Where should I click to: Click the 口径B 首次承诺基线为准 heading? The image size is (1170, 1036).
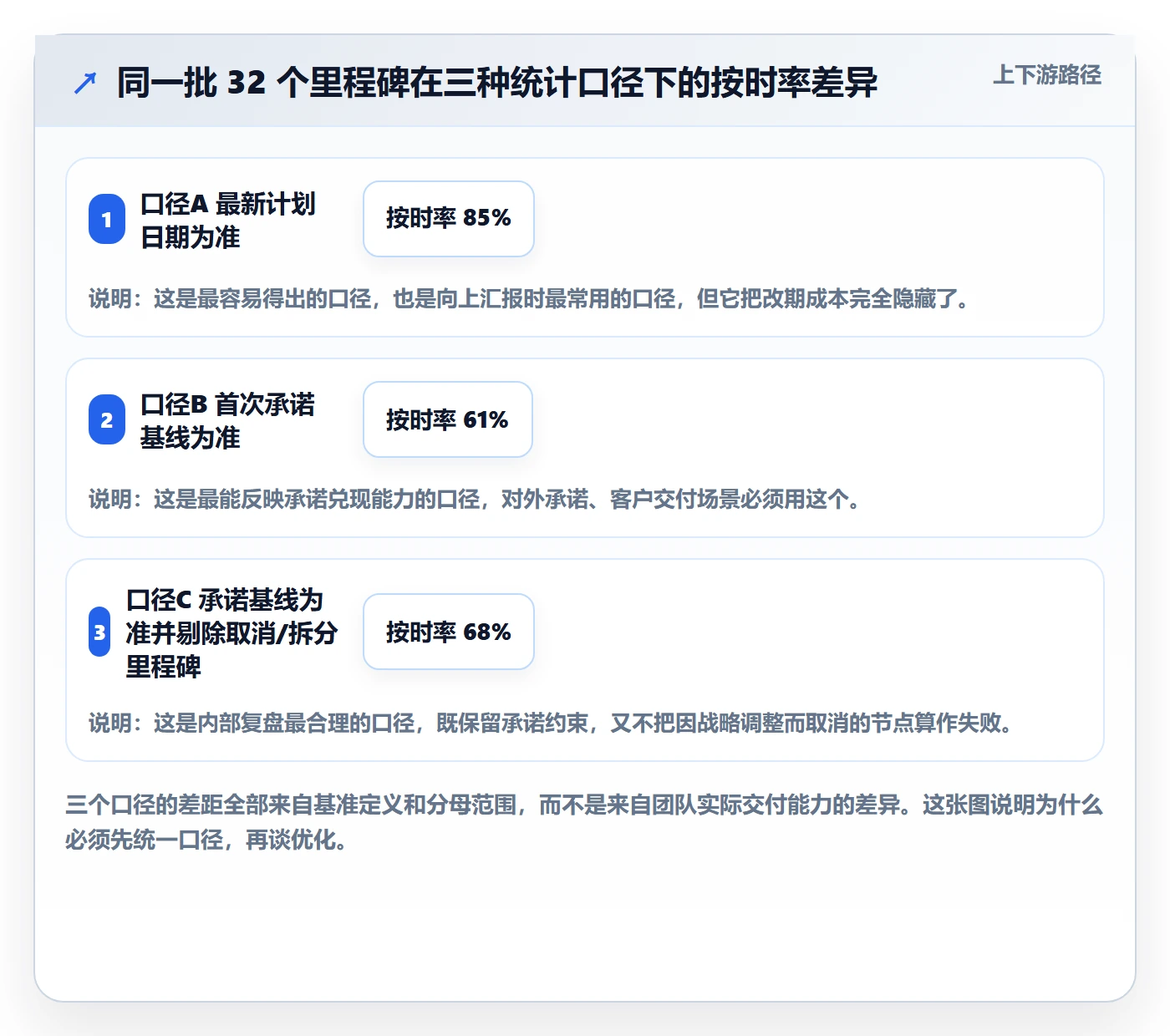click(x=227, y=420)
